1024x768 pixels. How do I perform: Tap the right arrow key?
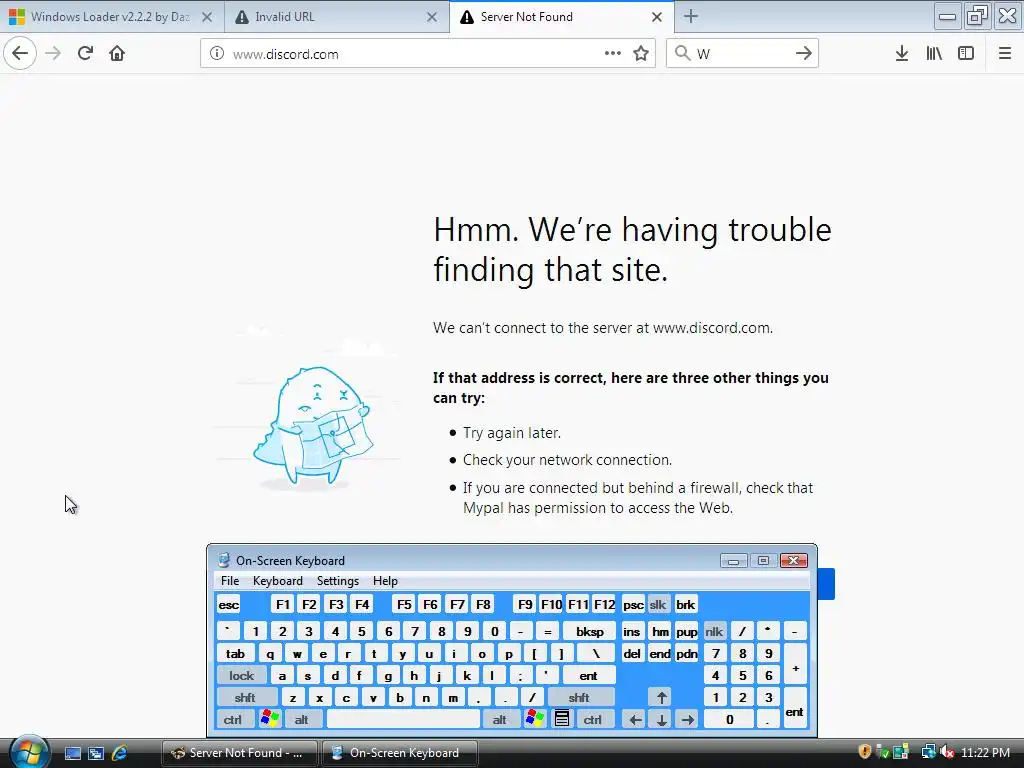click(x=688, y=720)
